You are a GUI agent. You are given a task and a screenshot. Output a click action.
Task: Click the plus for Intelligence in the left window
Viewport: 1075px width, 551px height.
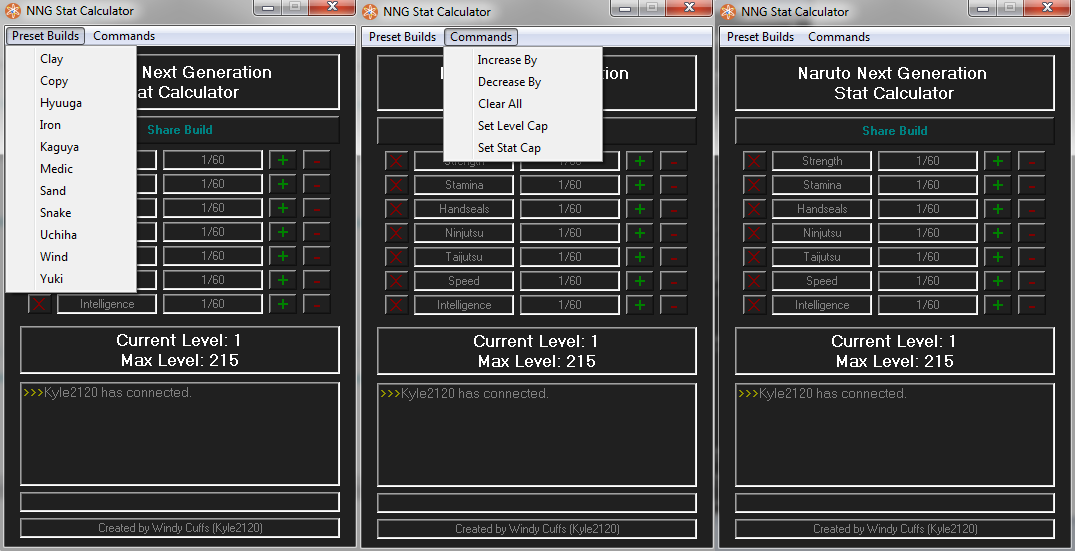click(x=282, y=304)
